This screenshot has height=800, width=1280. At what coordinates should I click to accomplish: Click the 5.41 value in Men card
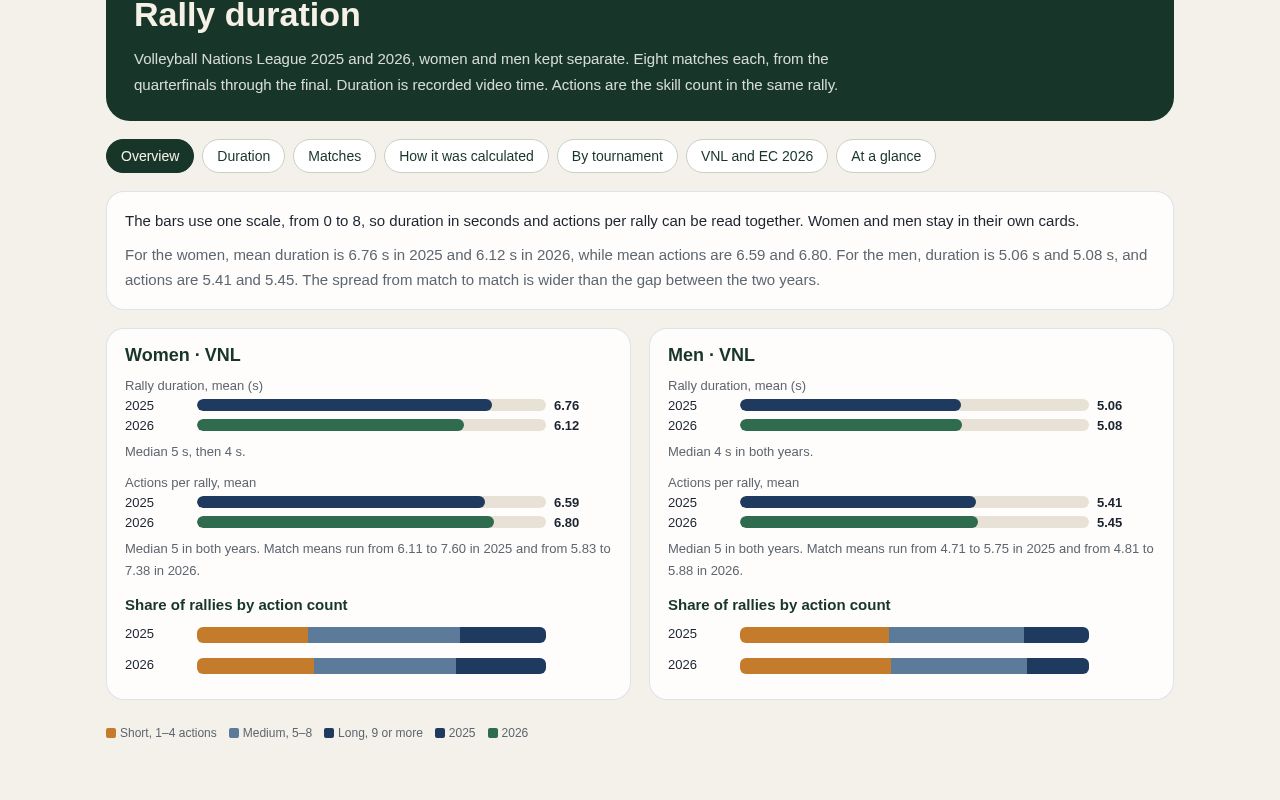(1110, 502)
